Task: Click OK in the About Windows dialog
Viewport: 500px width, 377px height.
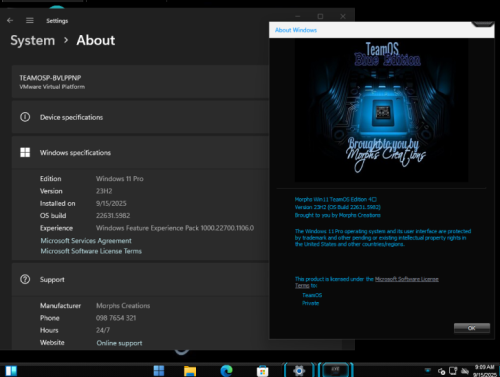Action: click(x=472, y=328)
